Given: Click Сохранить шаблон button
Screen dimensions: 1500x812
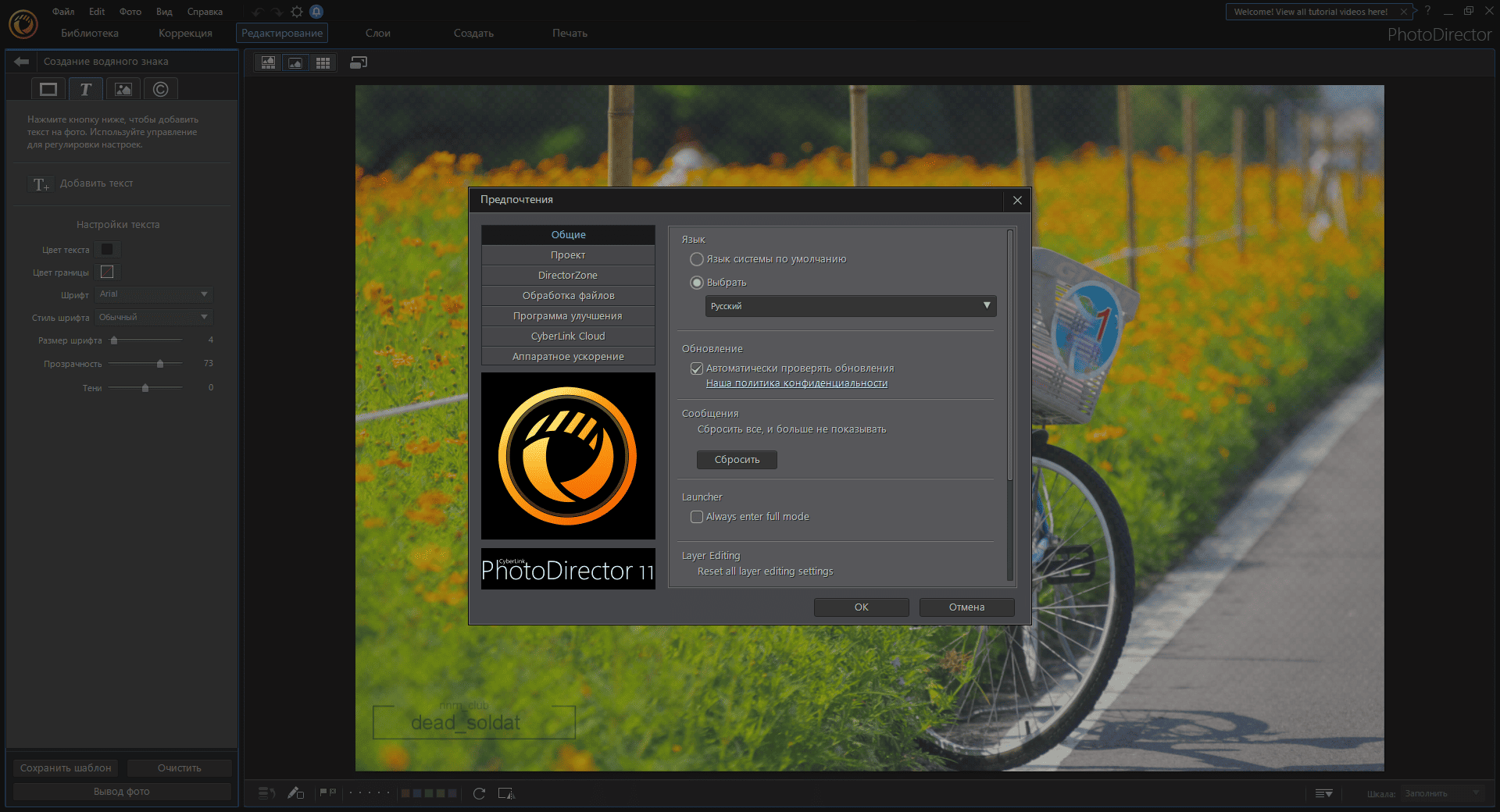Looking at the screenshot, I should click(66, 768).
